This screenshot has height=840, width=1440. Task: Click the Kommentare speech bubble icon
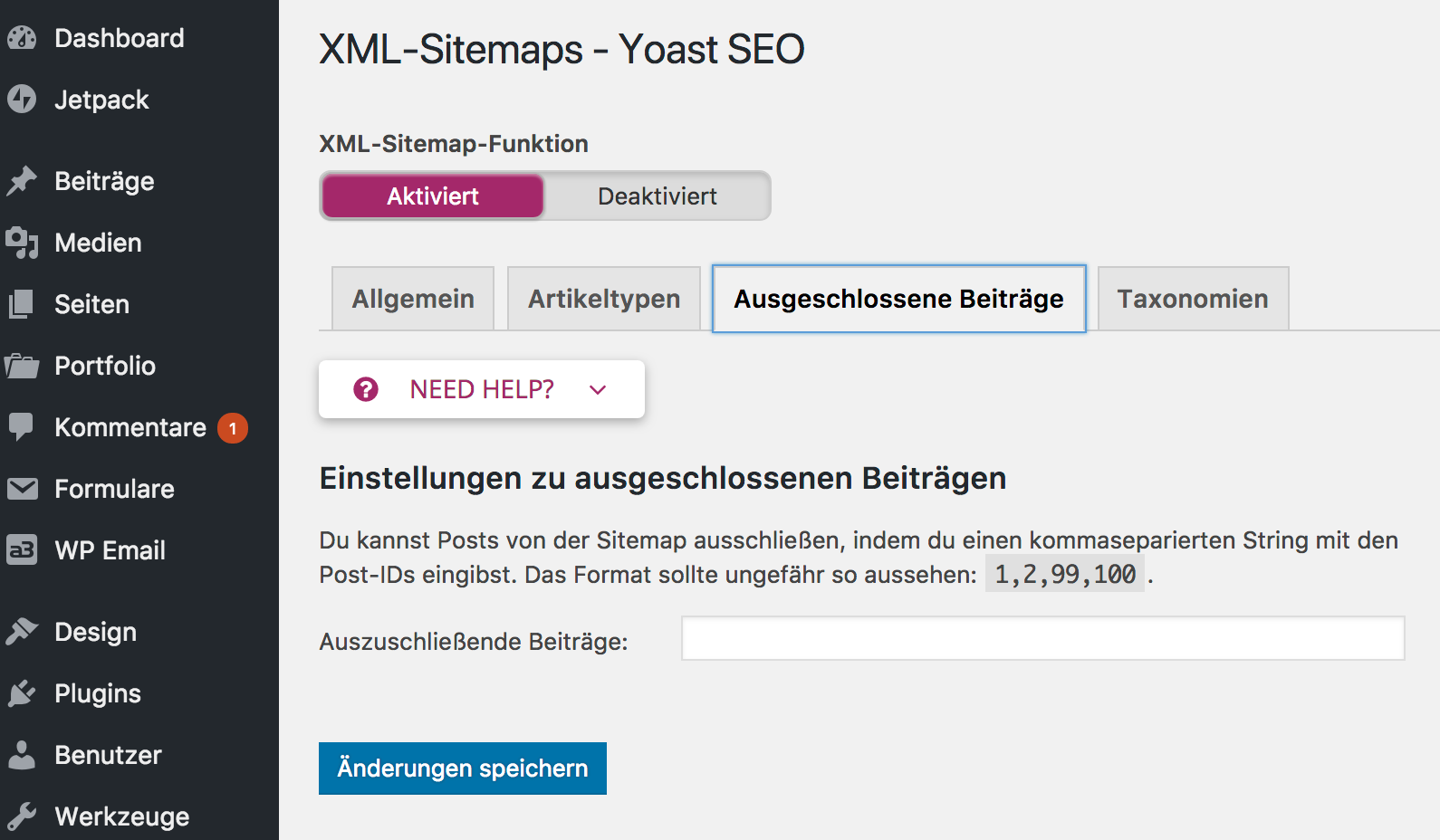point(22,427)
